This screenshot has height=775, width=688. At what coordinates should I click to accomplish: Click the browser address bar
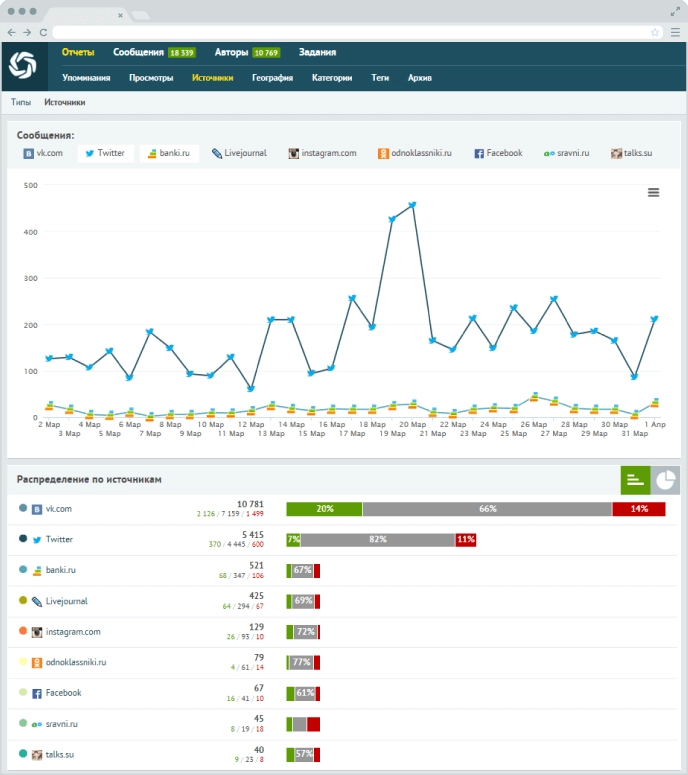357,32
